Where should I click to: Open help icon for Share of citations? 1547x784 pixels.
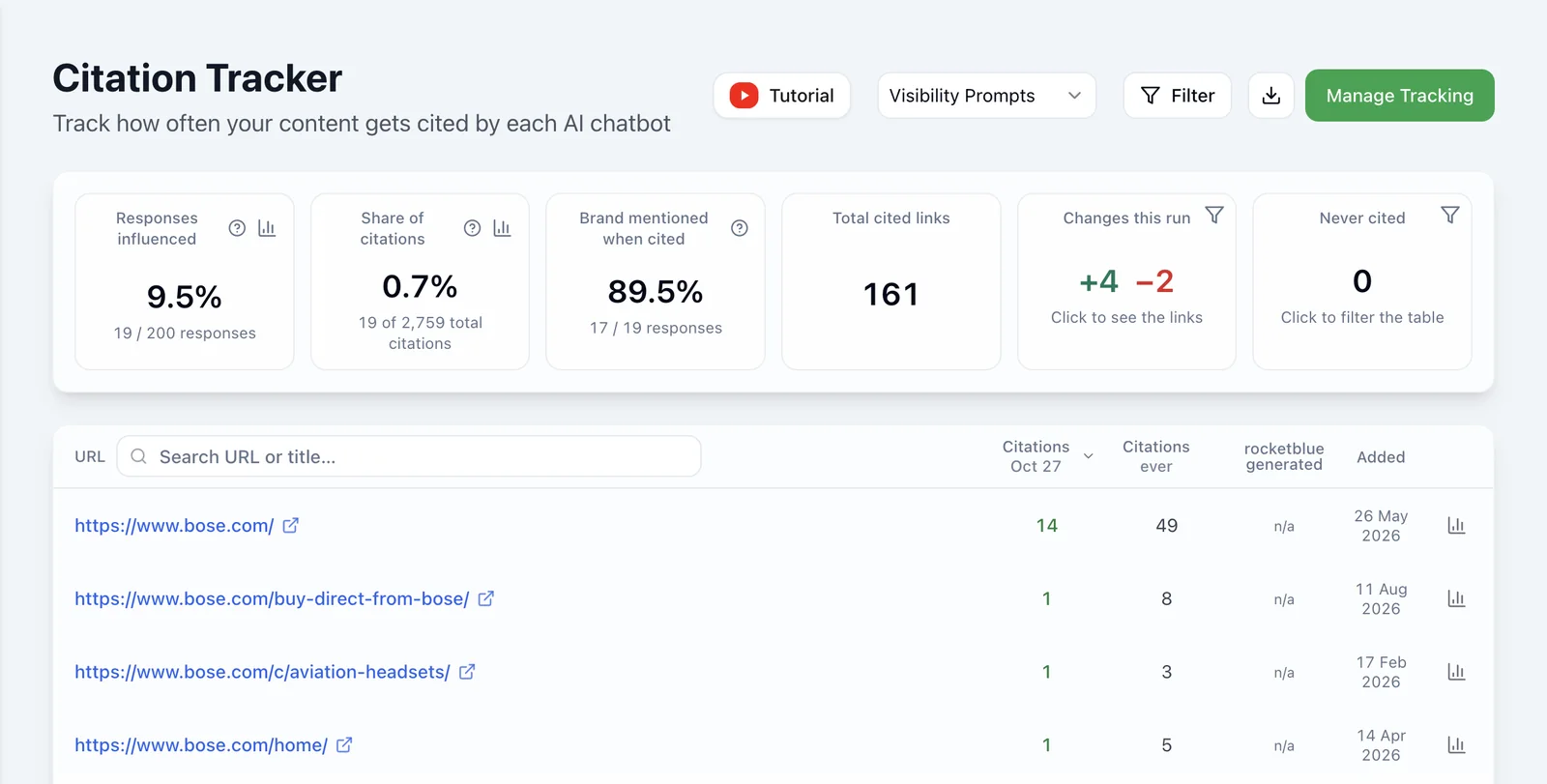[x=472, y=228]
